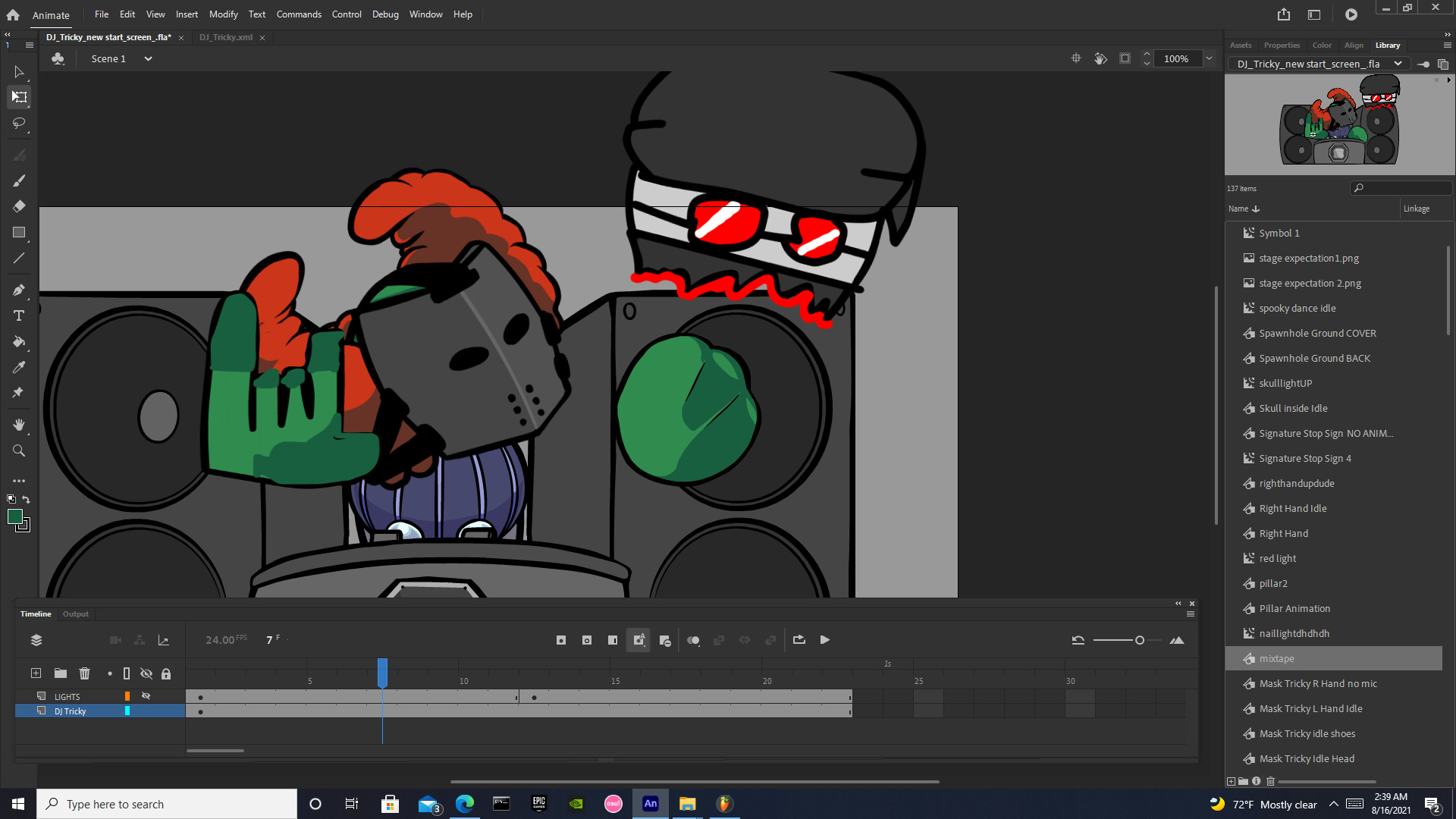Toggle Onion Skin in timeline
The height and width of the screenshot is (819, 1456).
pyautogui.click(x=693, y=641)
